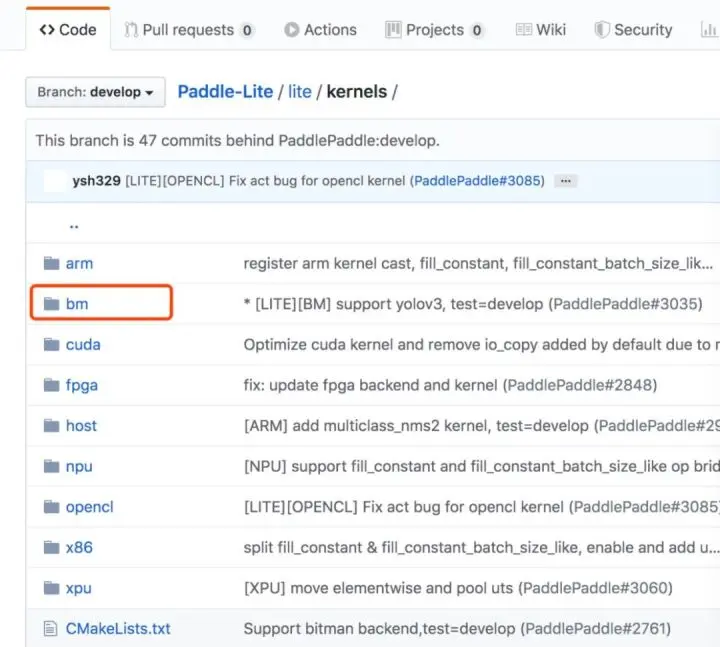Click the Wiki book icon
The height and width of the screenshot is (647, 720).
523,30
